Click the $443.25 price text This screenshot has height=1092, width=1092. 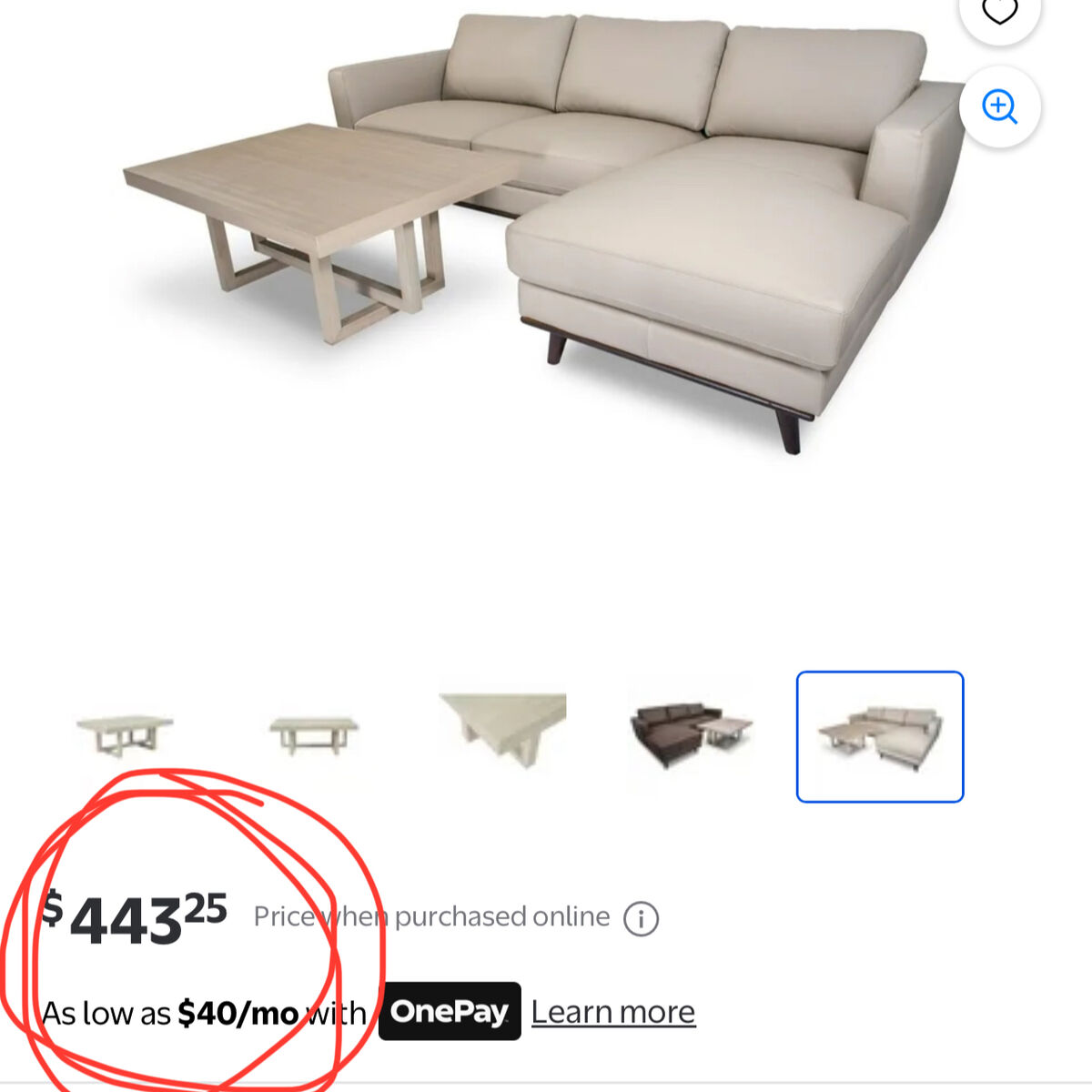[135, 917]
